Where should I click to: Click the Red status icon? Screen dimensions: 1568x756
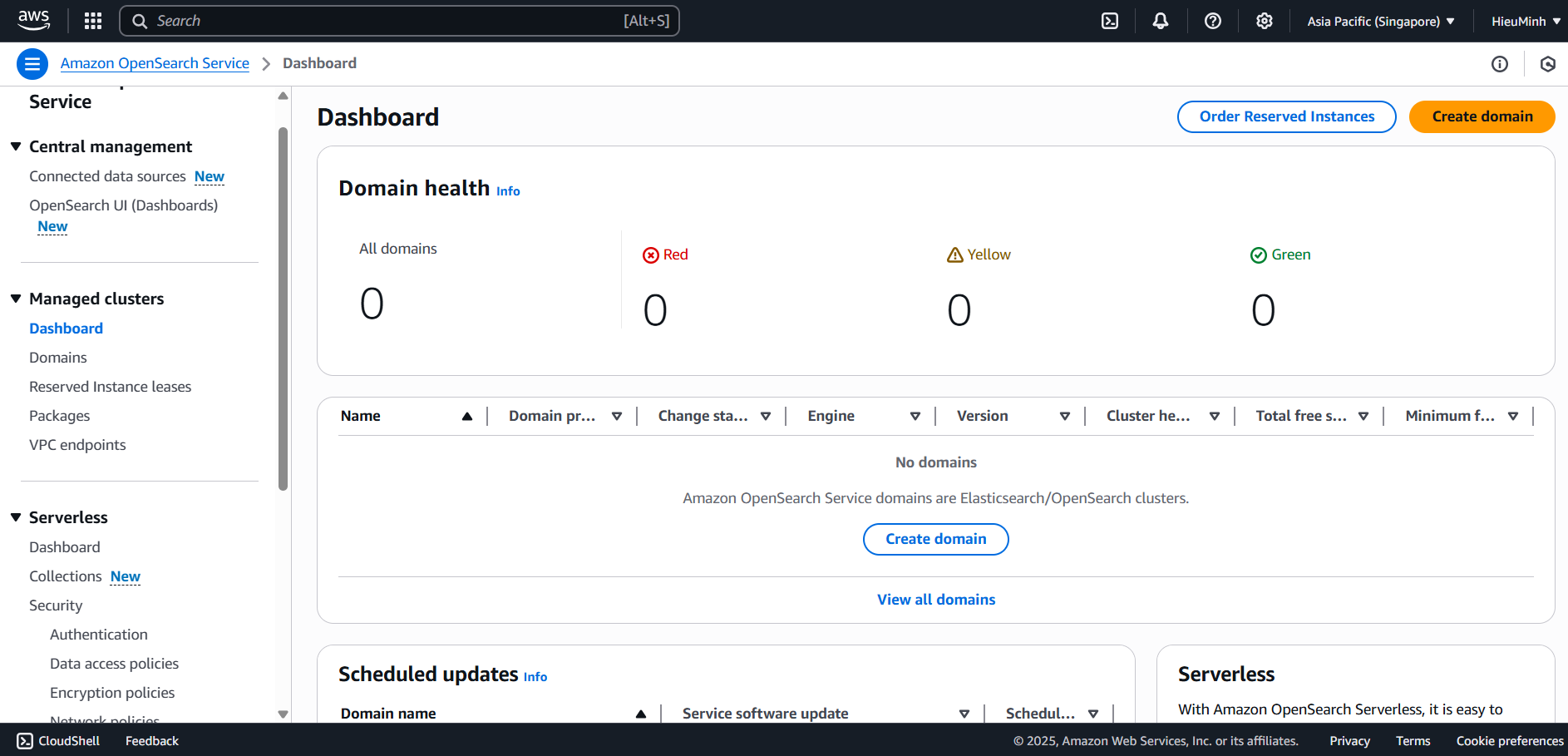(651, 255)
